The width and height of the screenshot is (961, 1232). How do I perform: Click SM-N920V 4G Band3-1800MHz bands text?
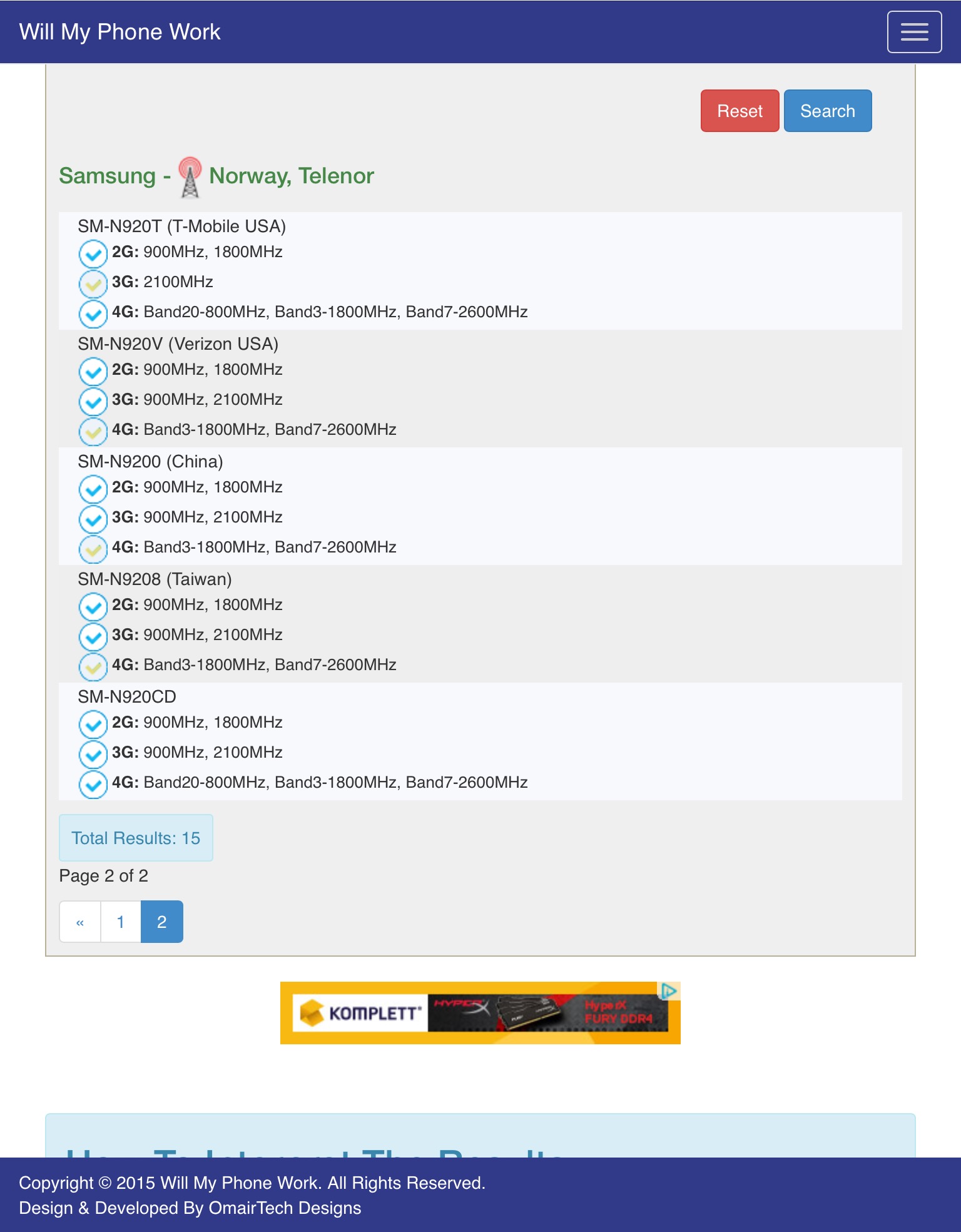(270, 429)
